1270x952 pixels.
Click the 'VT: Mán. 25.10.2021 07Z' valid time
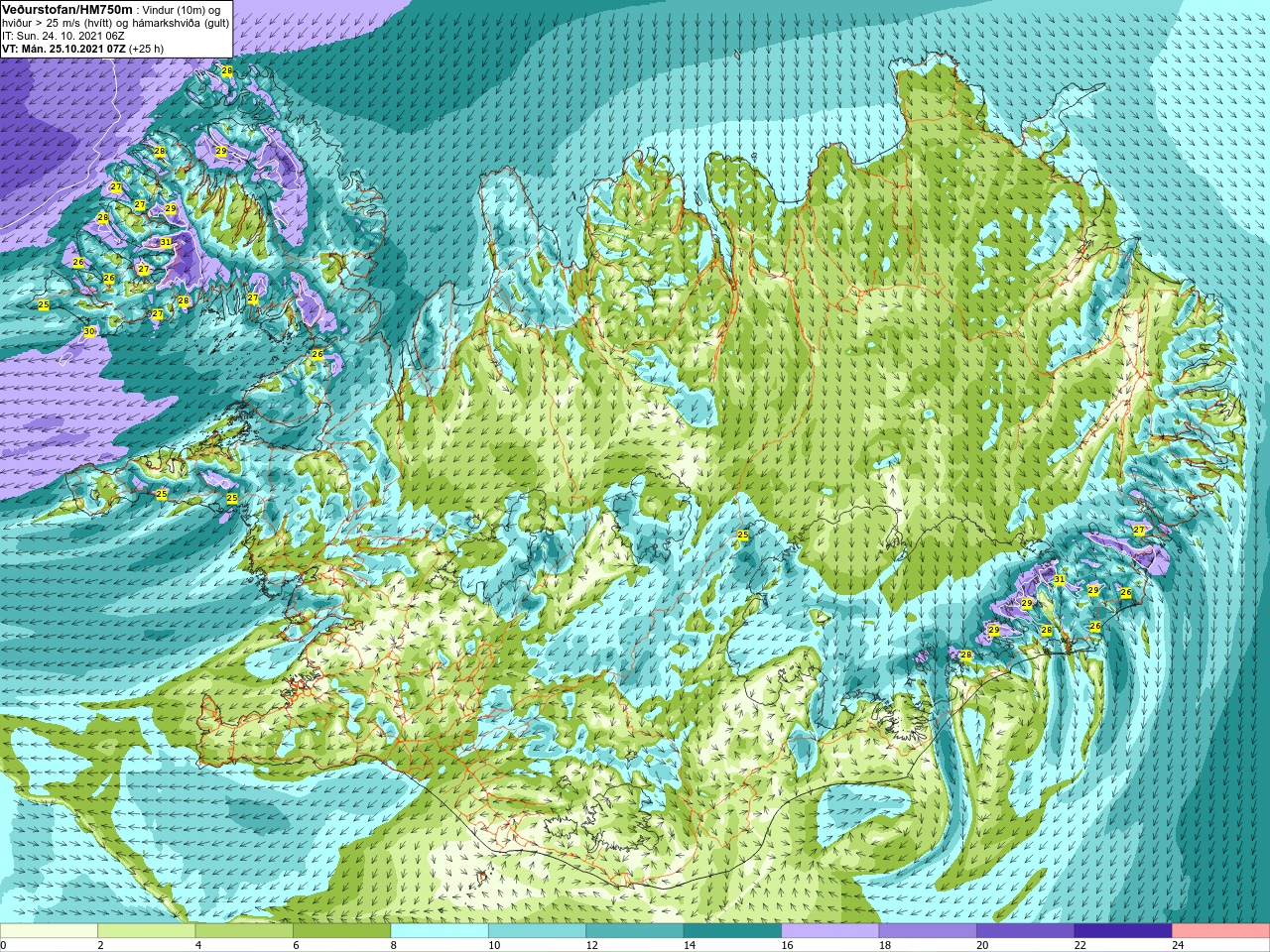(63, 48)
